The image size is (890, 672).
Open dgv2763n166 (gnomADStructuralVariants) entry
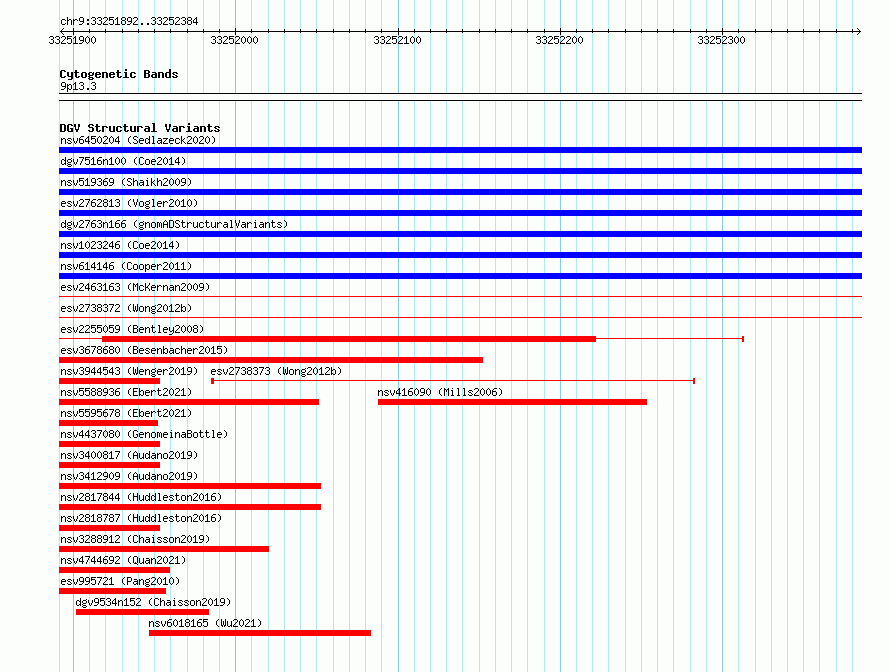coord(174,224)
